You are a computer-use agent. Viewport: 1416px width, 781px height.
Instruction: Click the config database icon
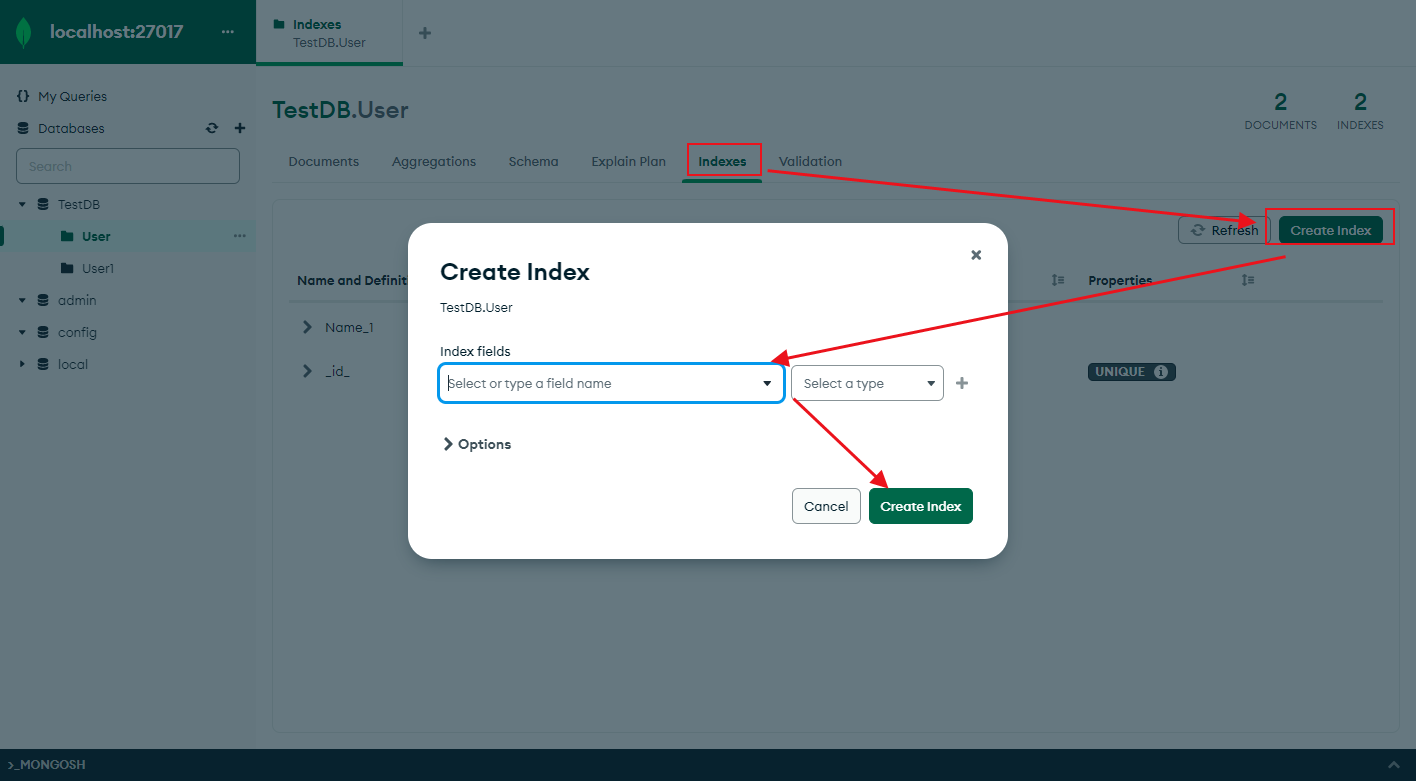(43, 332)
